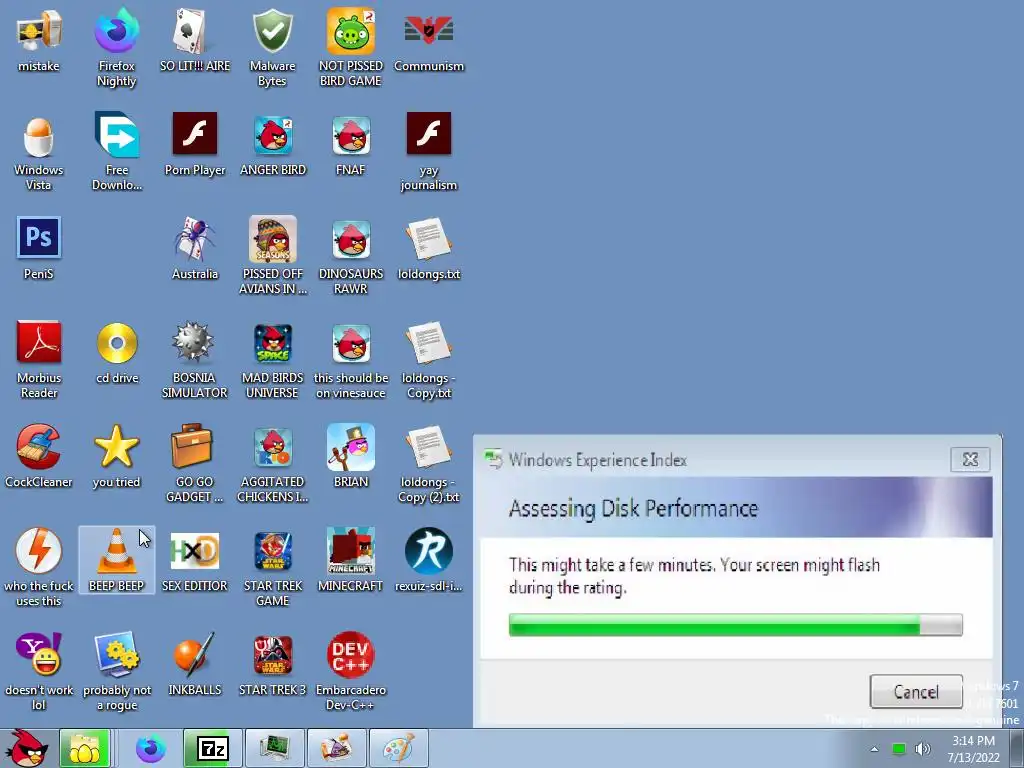Click the green status tray icon
Screen dimensions: 1024x768
click(899, 749)
